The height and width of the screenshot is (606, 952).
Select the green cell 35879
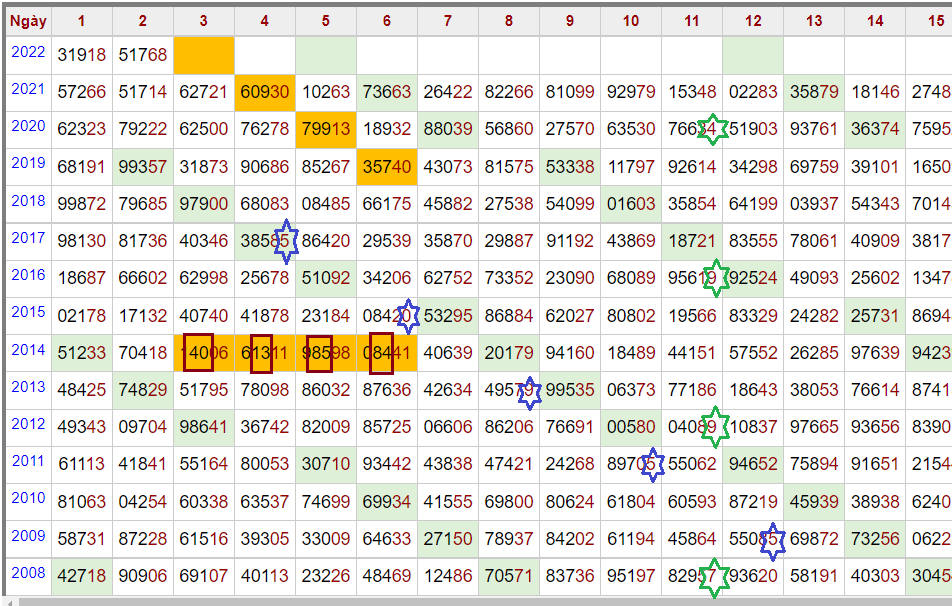pos(814,92)
